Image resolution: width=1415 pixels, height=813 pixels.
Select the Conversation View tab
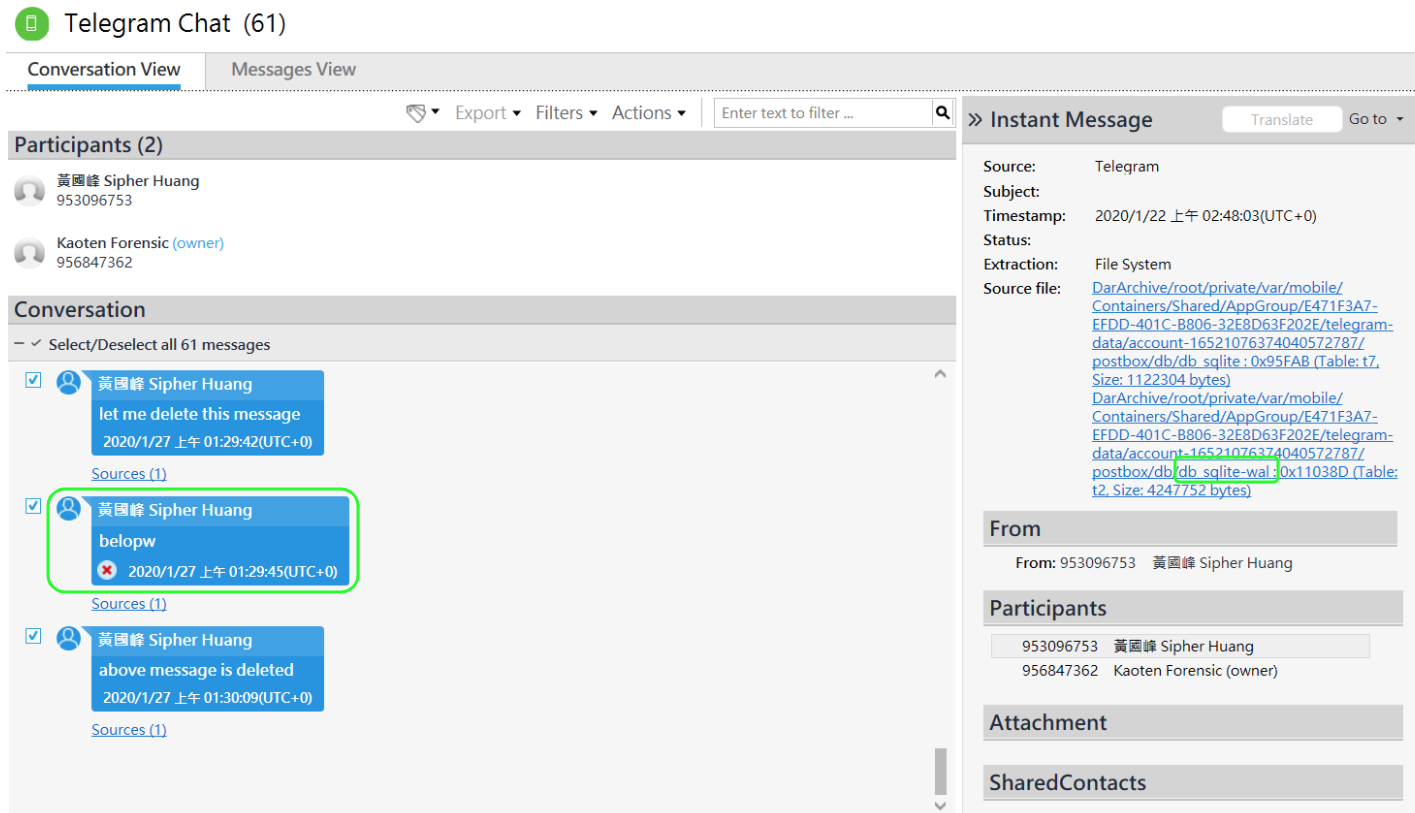[104, 69]
